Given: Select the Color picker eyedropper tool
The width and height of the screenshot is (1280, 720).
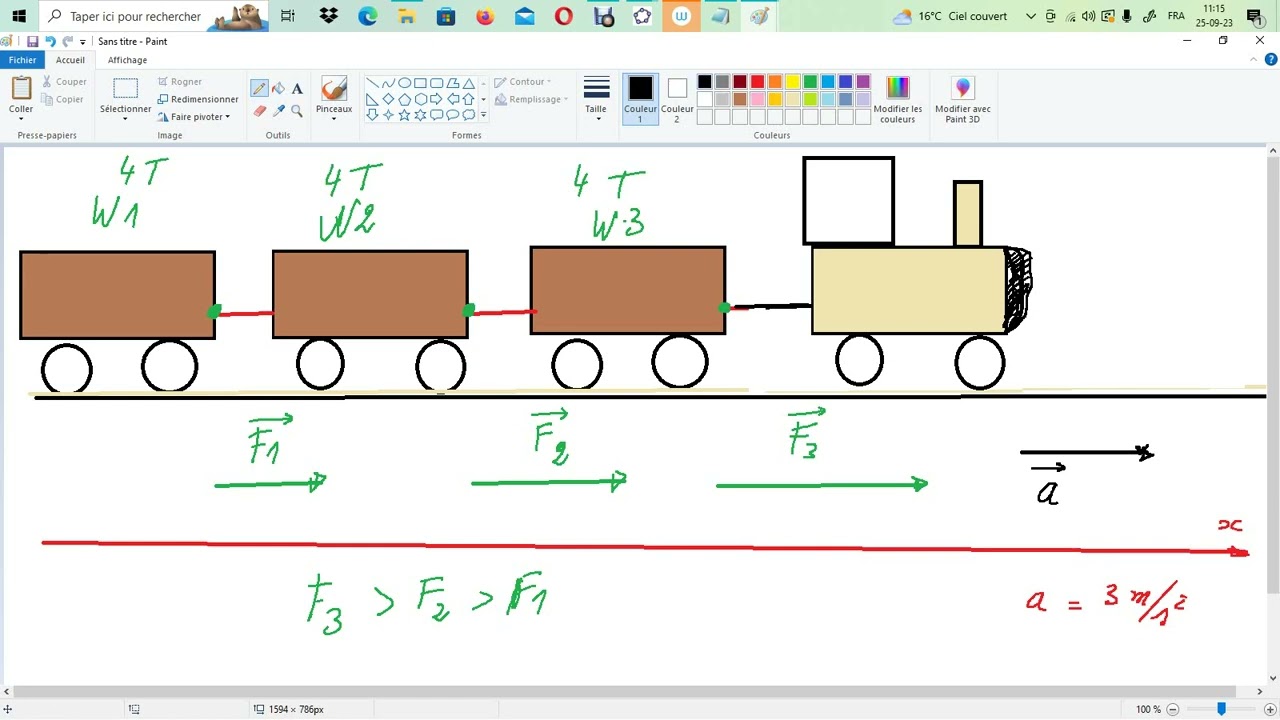Looking at the screenshot, I should [278, 111].
